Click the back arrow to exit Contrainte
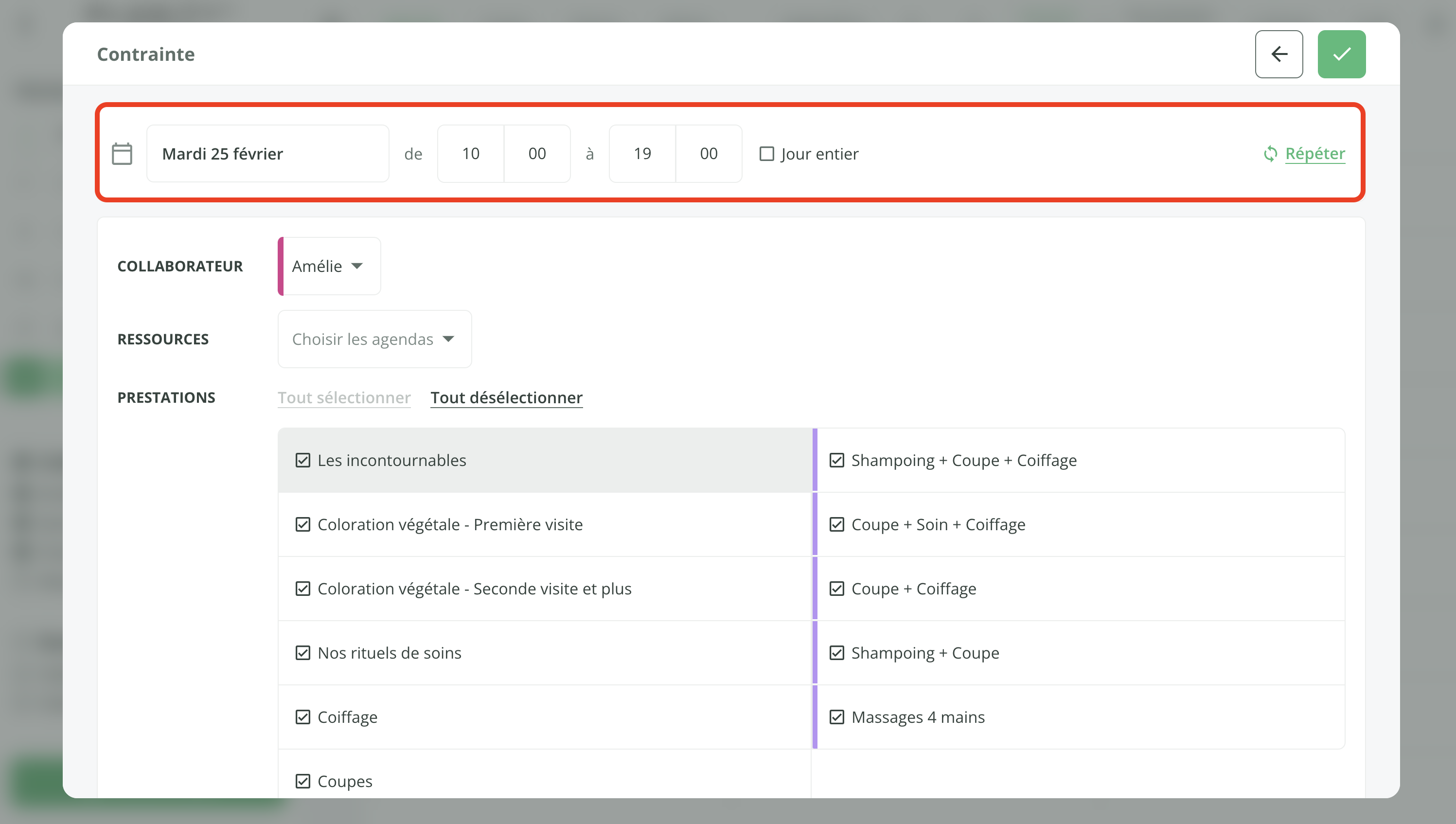The image size is (1456, 824). tap(1279, 54)
